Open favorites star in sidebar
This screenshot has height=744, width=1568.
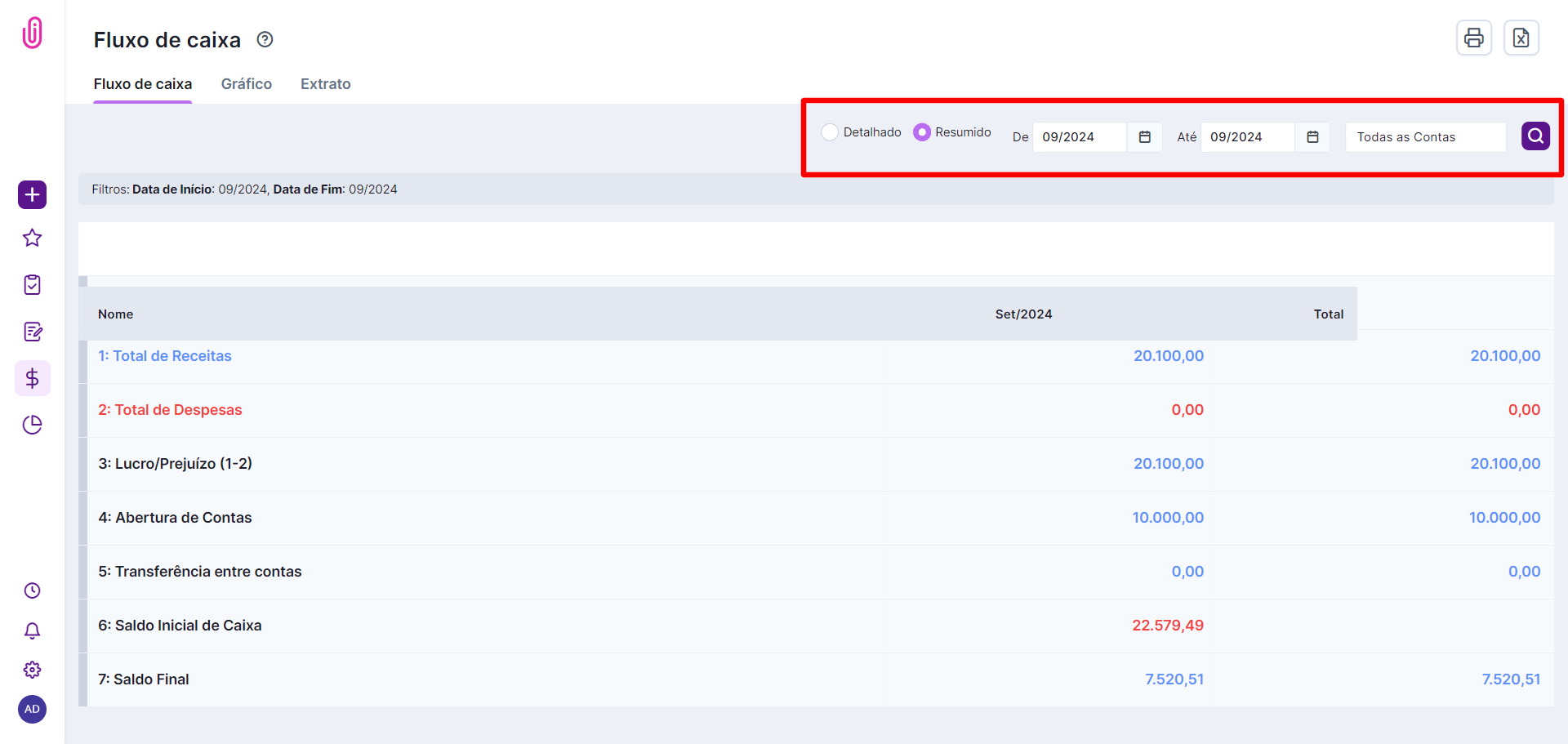point(33,238)
